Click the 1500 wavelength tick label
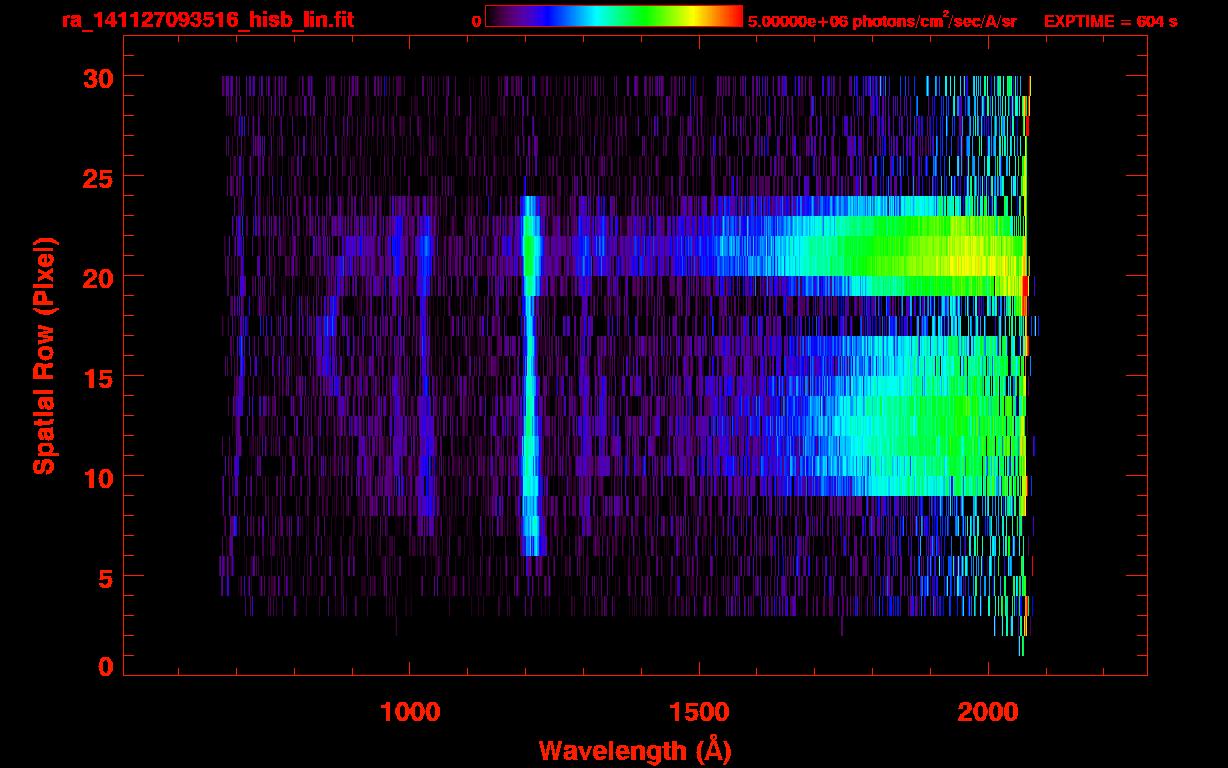 (x=699, y=711)
